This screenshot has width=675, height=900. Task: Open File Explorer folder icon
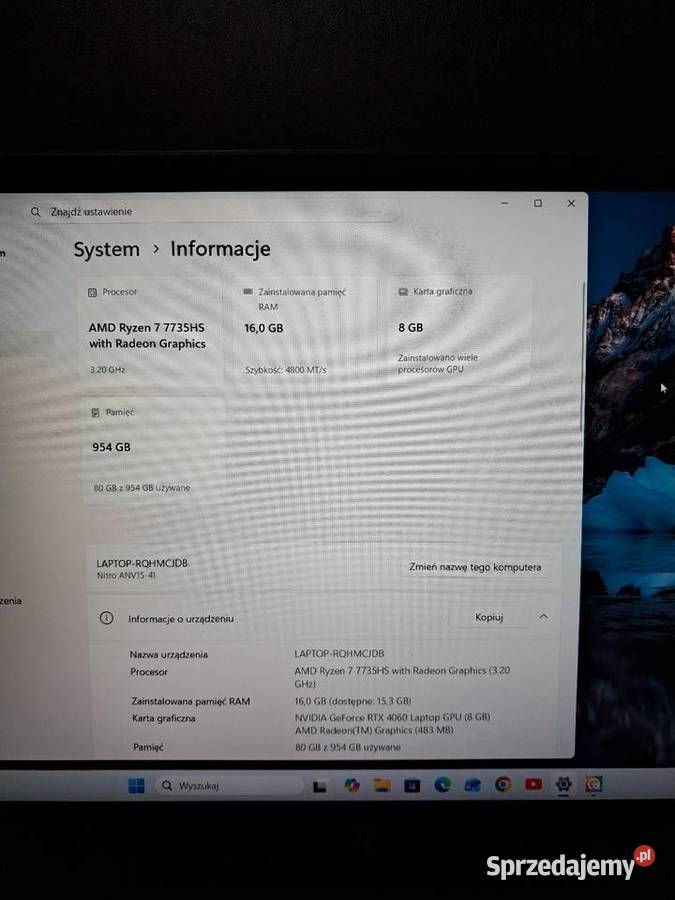pyautogui.click(x=382, y=785)
